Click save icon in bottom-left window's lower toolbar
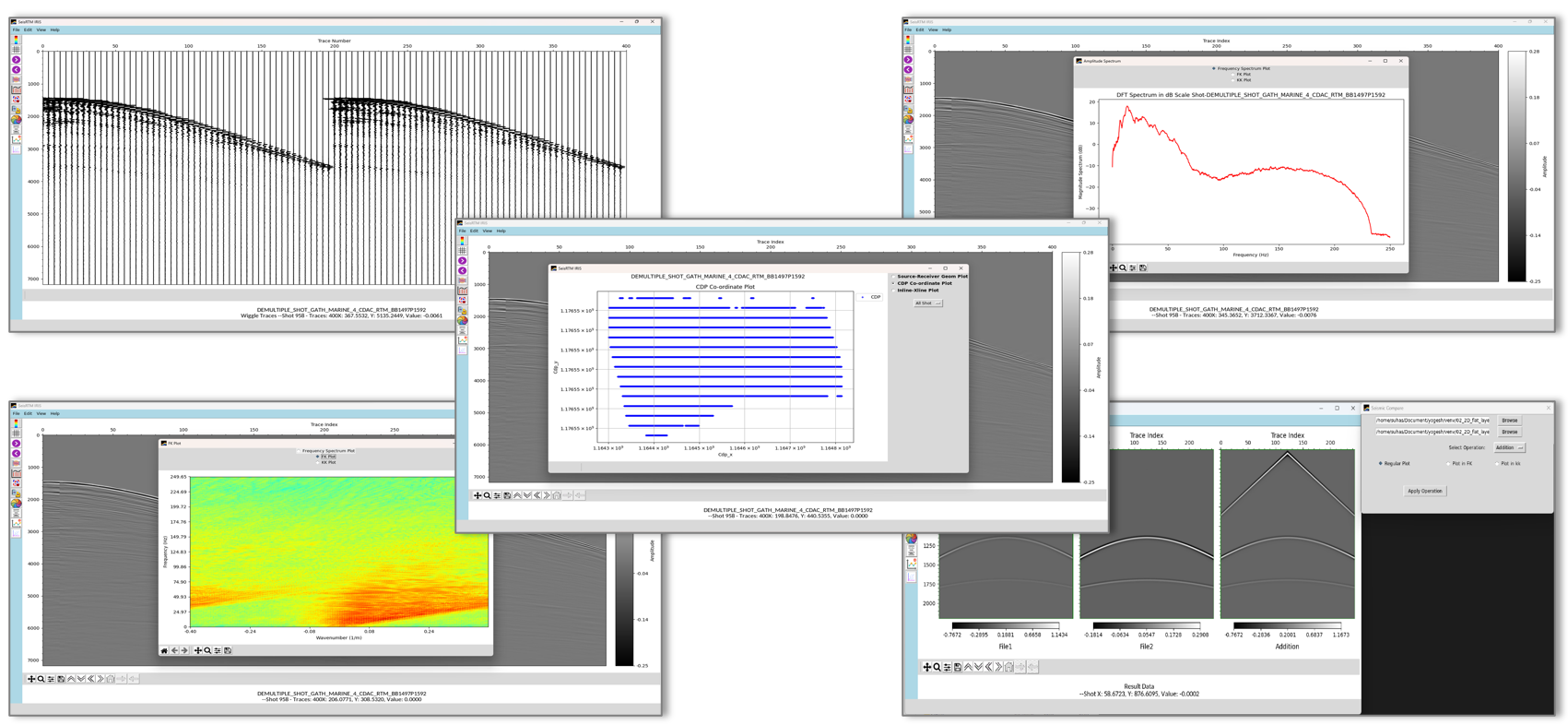1568x725 pixels. [61, 679]
